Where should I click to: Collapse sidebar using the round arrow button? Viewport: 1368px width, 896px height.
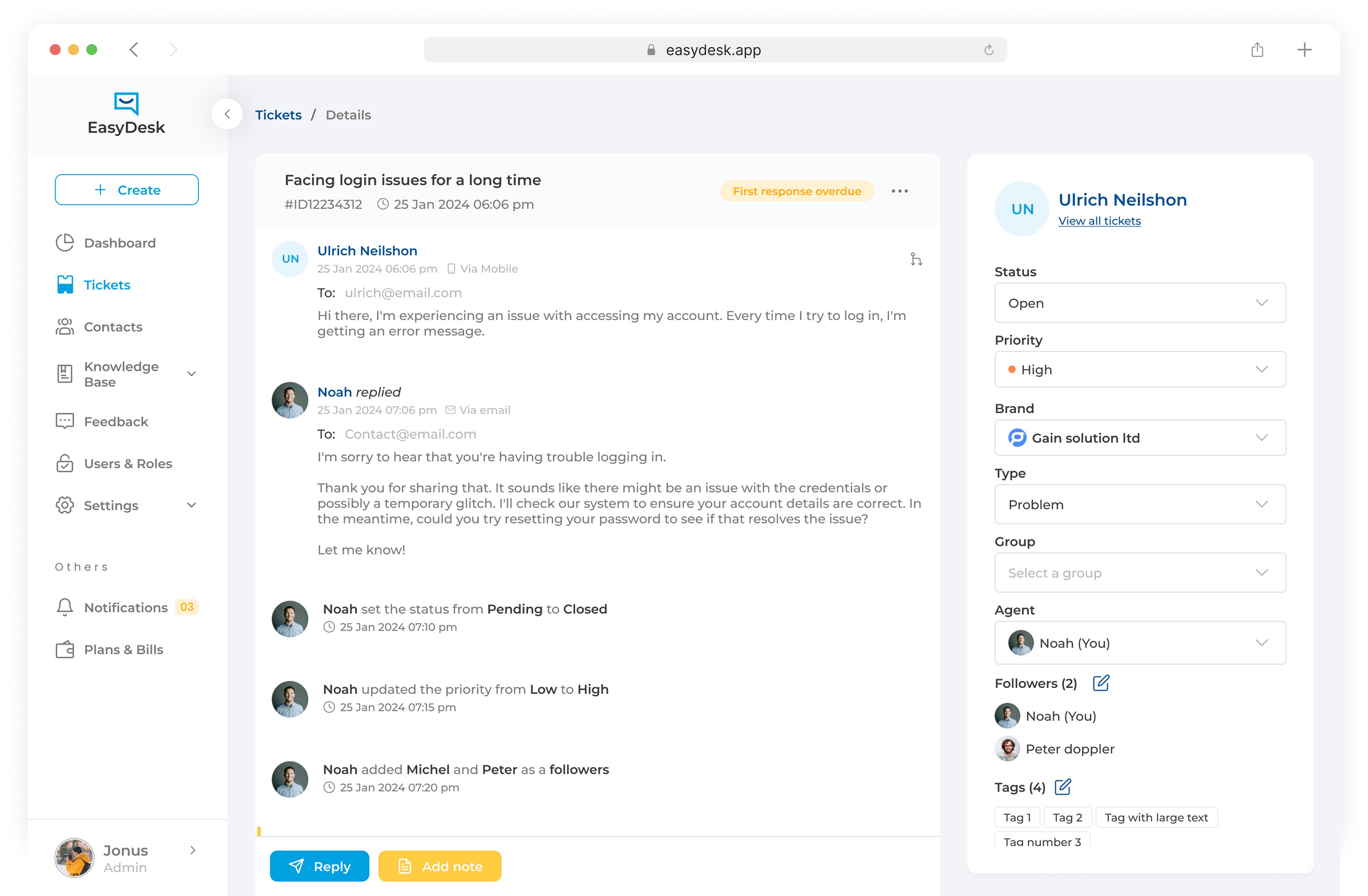coord(227,114)
